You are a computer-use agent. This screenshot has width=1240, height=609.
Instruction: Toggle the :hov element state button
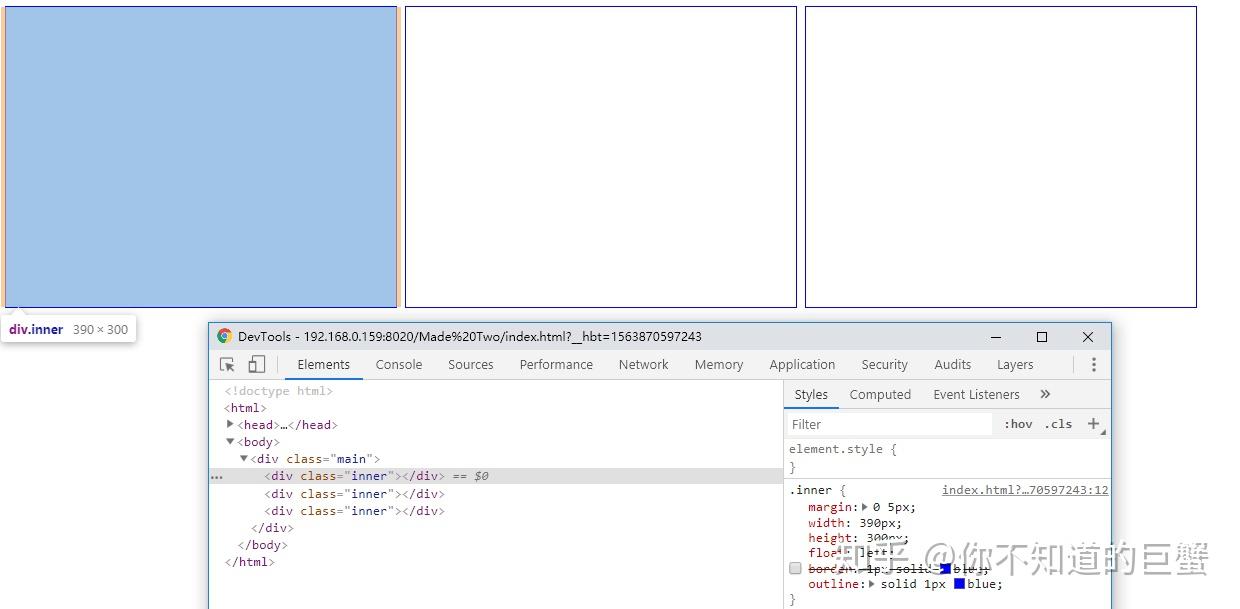[1018, 424]
